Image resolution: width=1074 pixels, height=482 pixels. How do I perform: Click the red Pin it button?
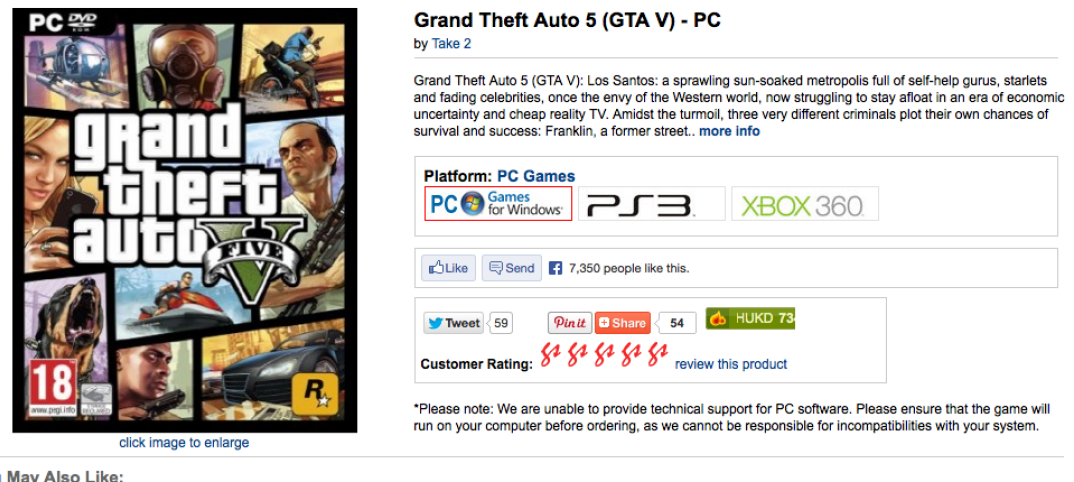pyautogui.click(x=570, y=323)
